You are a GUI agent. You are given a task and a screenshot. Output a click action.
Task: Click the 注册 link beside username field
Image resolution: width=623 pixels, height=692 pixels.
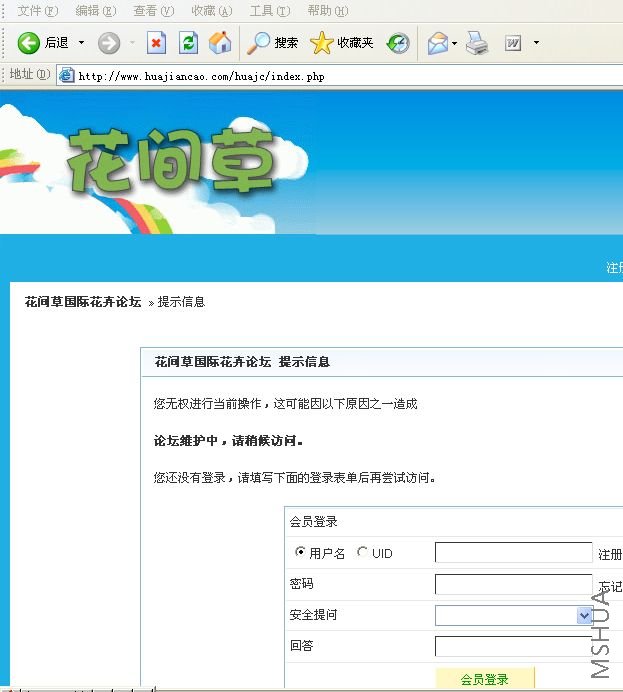(610, 554)
